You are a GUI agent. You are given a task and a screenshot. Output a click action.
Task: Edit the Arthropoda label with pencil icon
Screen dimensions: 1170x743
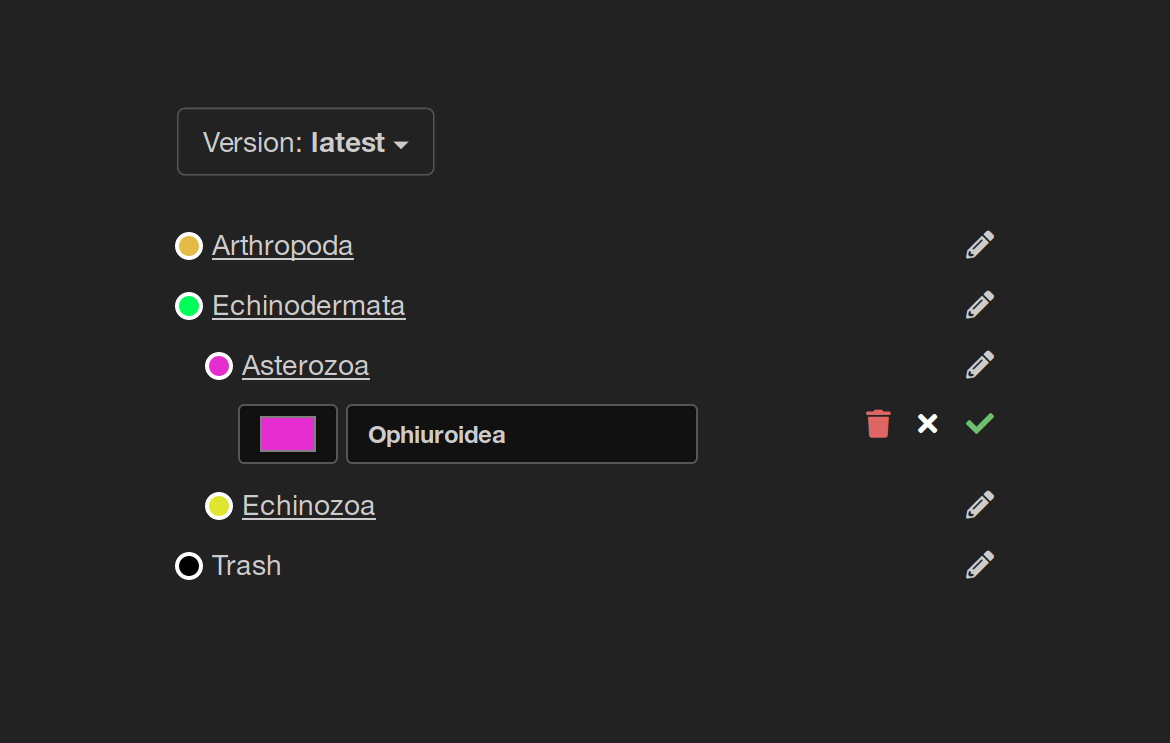coord(980,245)
